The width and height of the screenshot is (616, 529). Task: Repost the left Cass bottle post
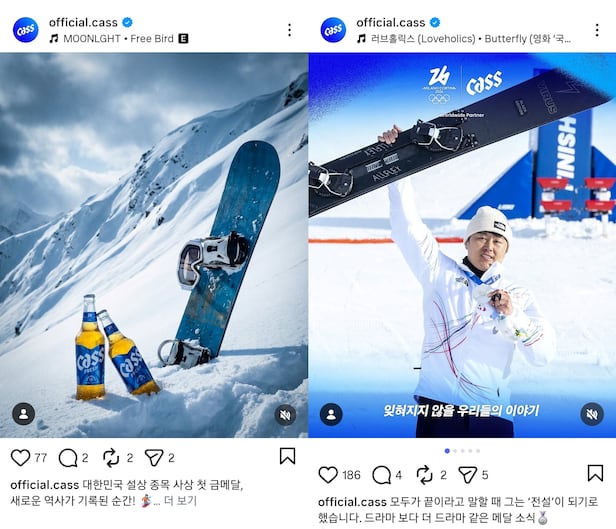coord(111,458)
